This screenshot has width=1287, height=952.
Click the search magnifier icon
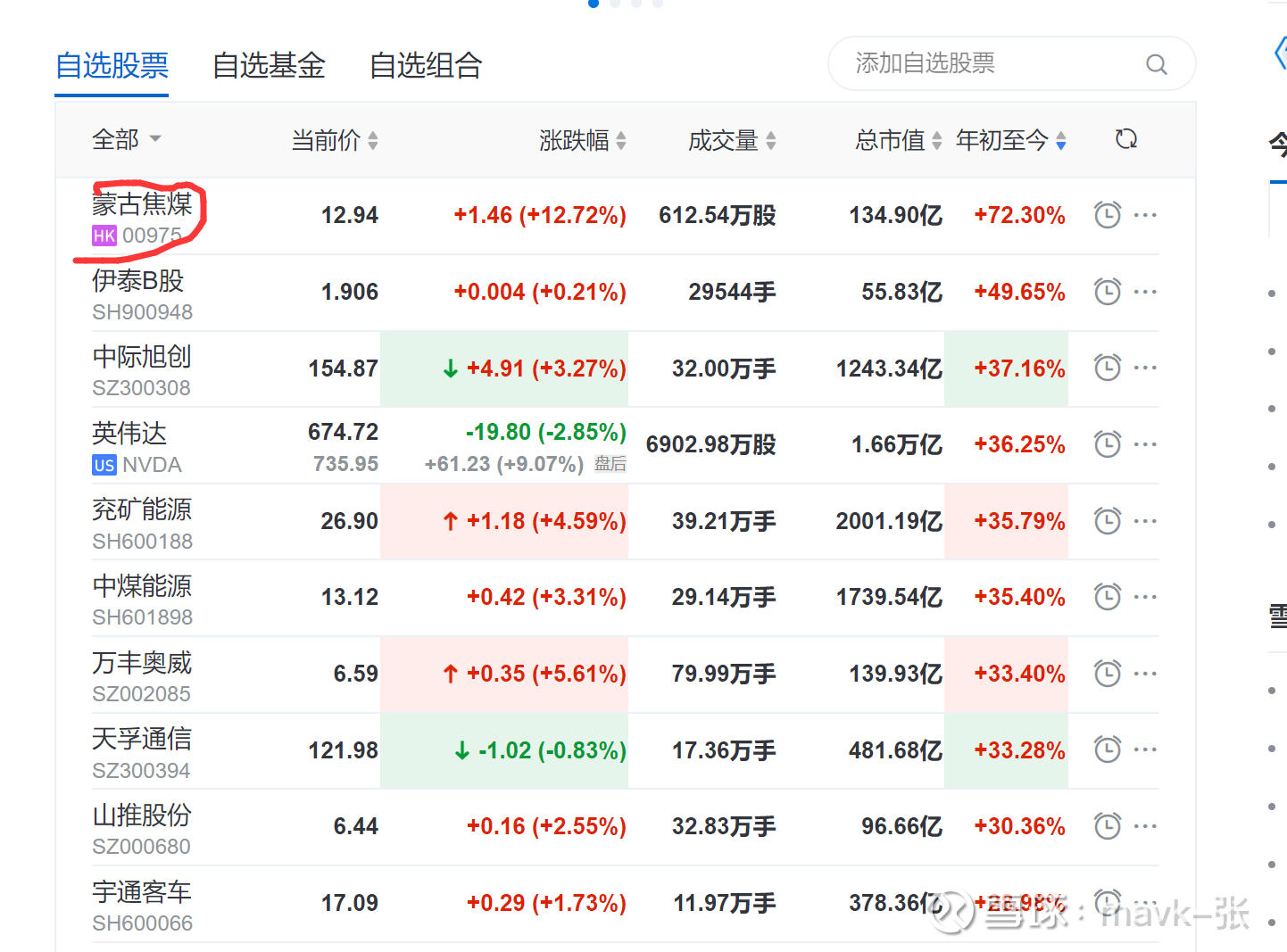pos(1156,63)
